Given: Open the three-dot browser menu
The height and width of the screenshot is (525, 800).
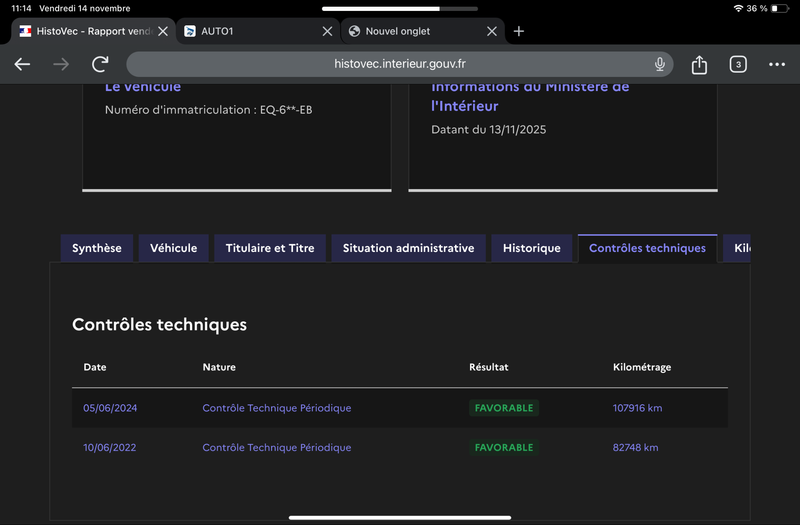Looking at the screenshot, I should (777, 64).
